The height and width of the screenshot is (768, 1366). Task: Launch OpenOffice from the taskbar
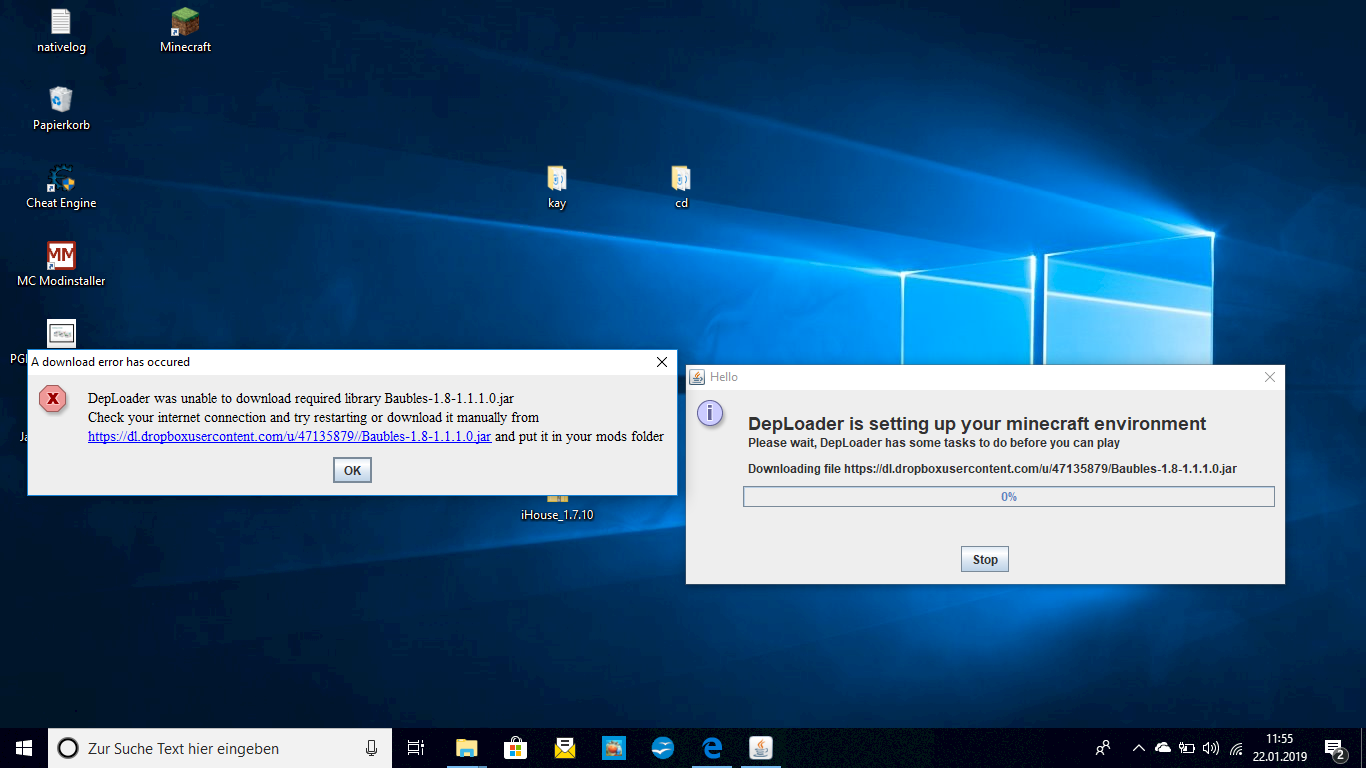click(662, 748)
